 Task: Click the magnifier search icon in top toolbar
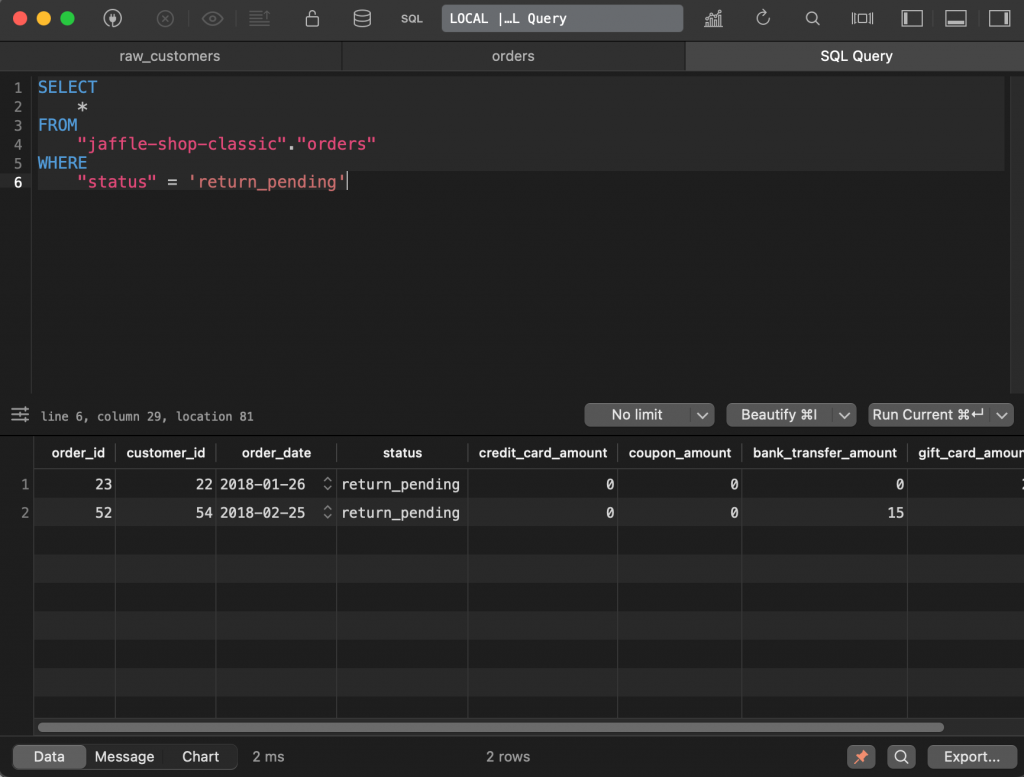click(813, 18)
